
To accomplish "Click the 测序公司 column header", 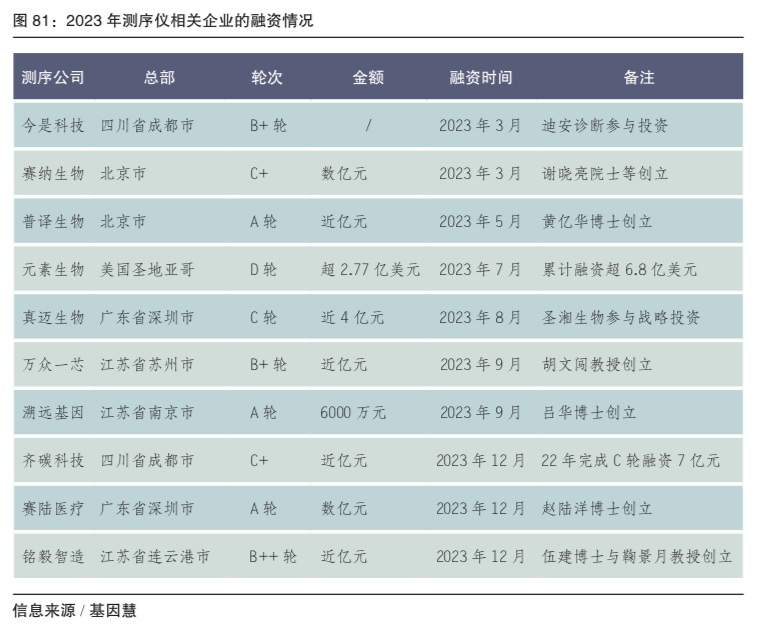I will [53, 77].
